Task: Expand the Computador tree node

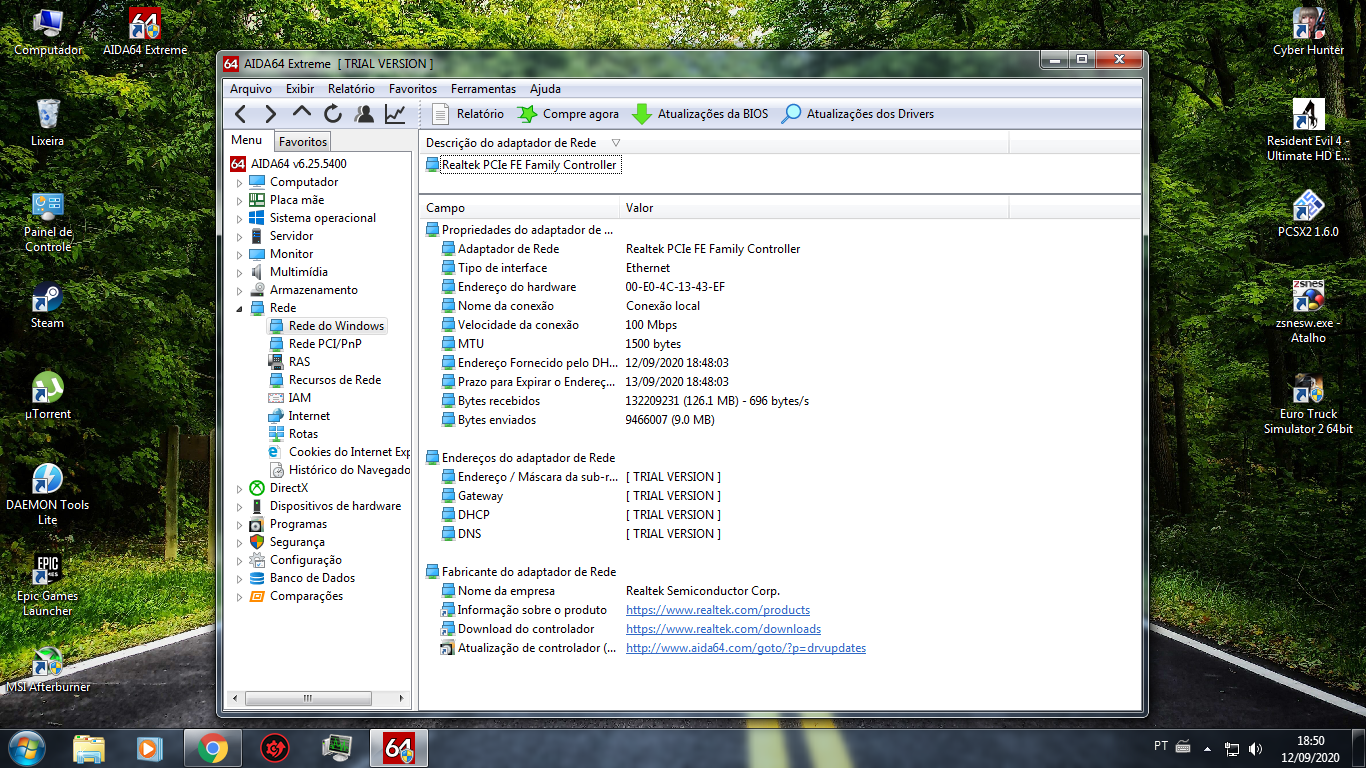Action: tap(239, 183)
